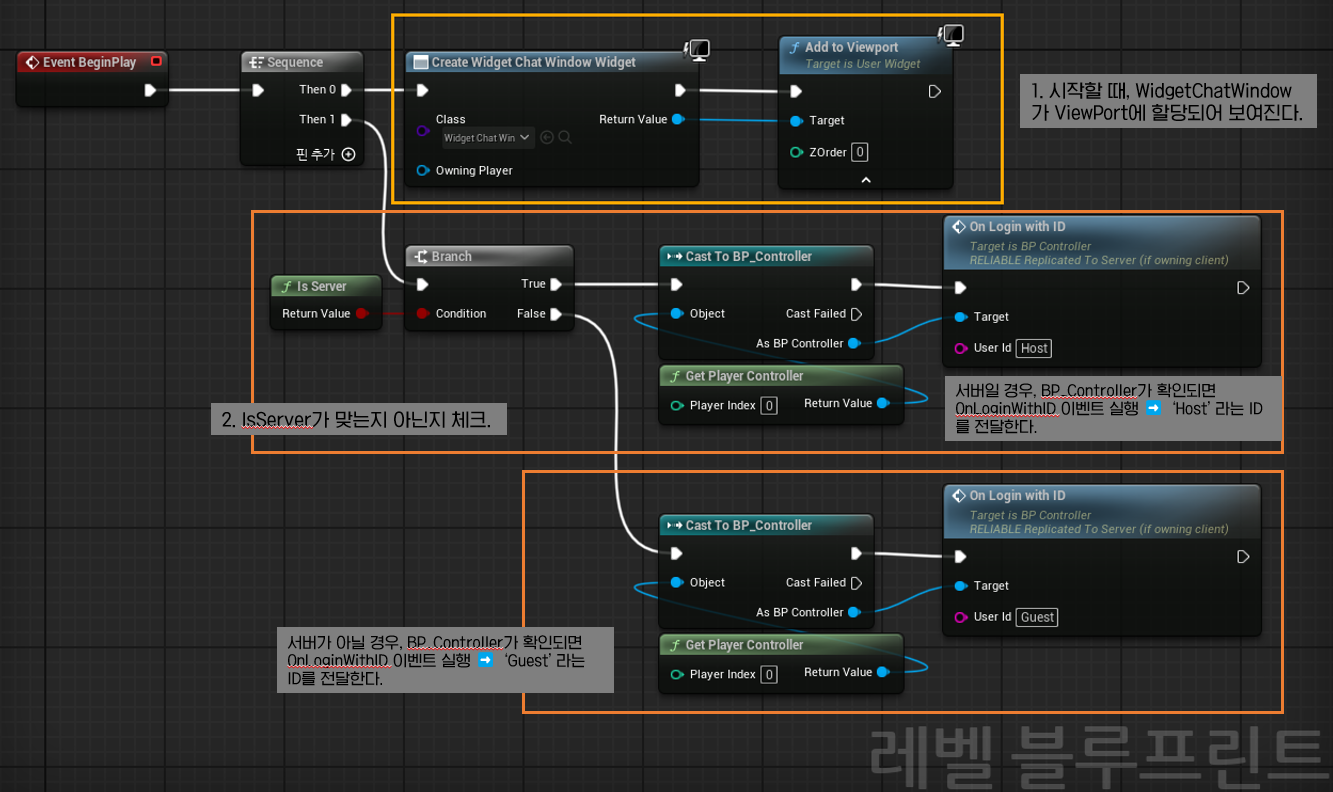The image size is (1333, 792).
Task: Click As BP Controller pin on lower cast node
Action: click(854, 612)
